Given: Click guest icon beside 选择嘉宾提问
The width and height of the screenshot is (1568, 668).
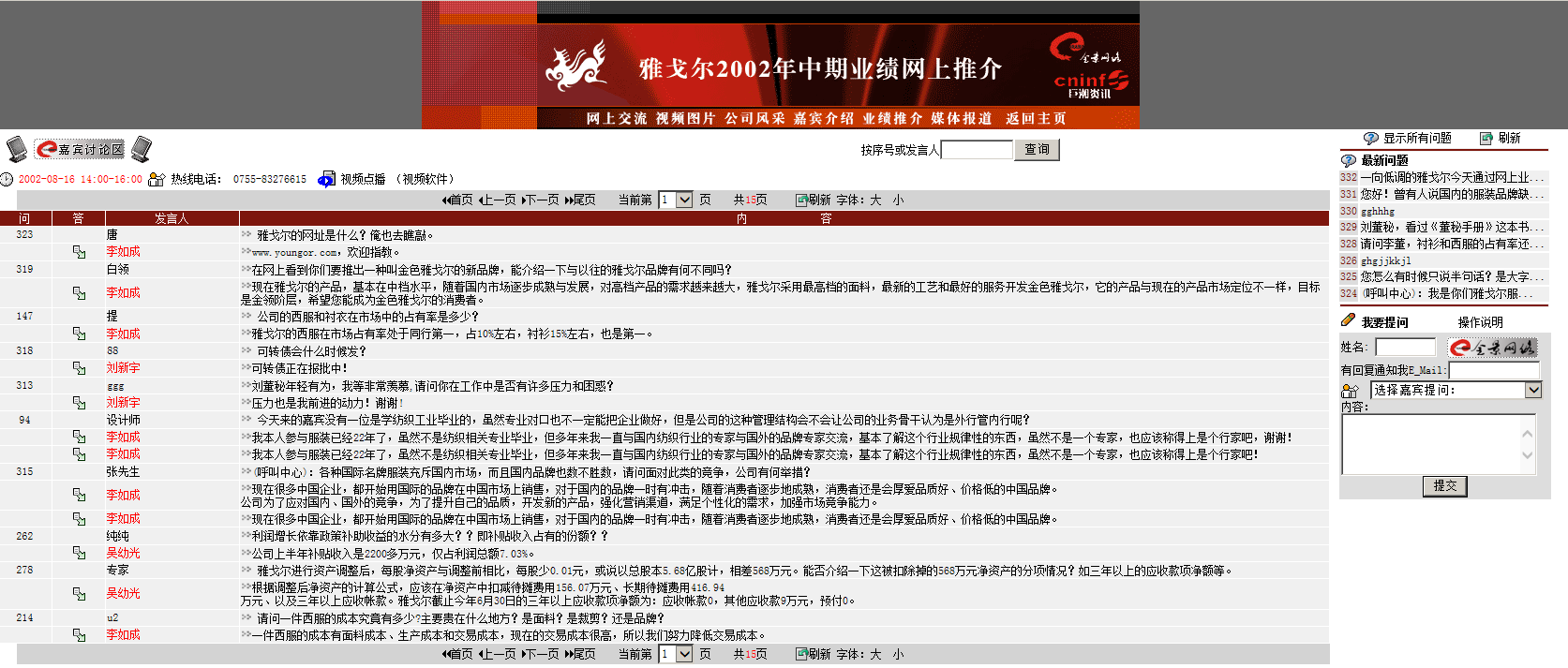Looking at the screenshot, I should point(1350,391).
